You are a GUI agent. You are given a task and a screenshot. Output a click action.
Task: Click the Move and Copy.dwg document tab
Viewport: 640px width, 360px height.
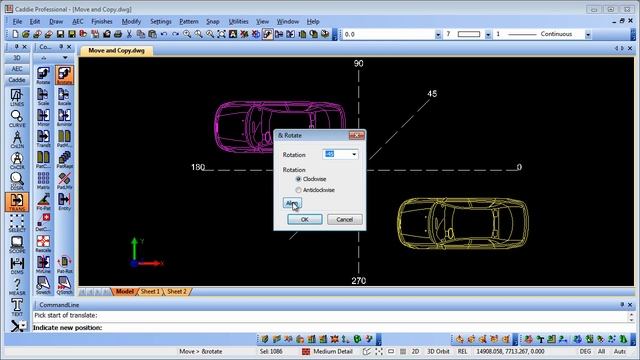tap(116, 51)
